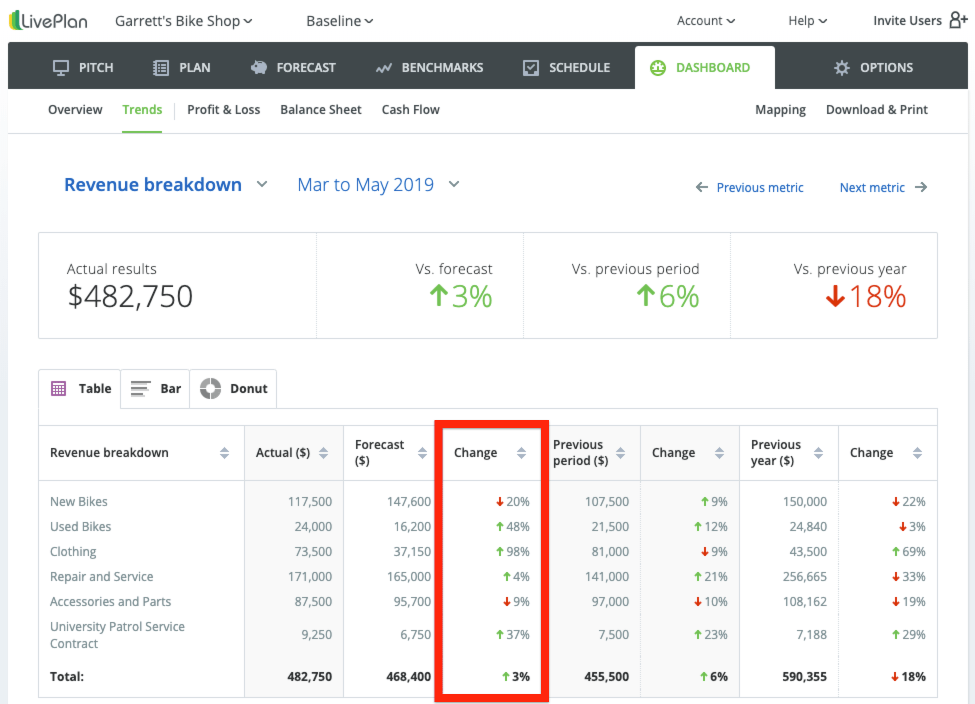975x704 pixels.
Task: Open the Profit & Loss subtab
Action: [223, 110]
